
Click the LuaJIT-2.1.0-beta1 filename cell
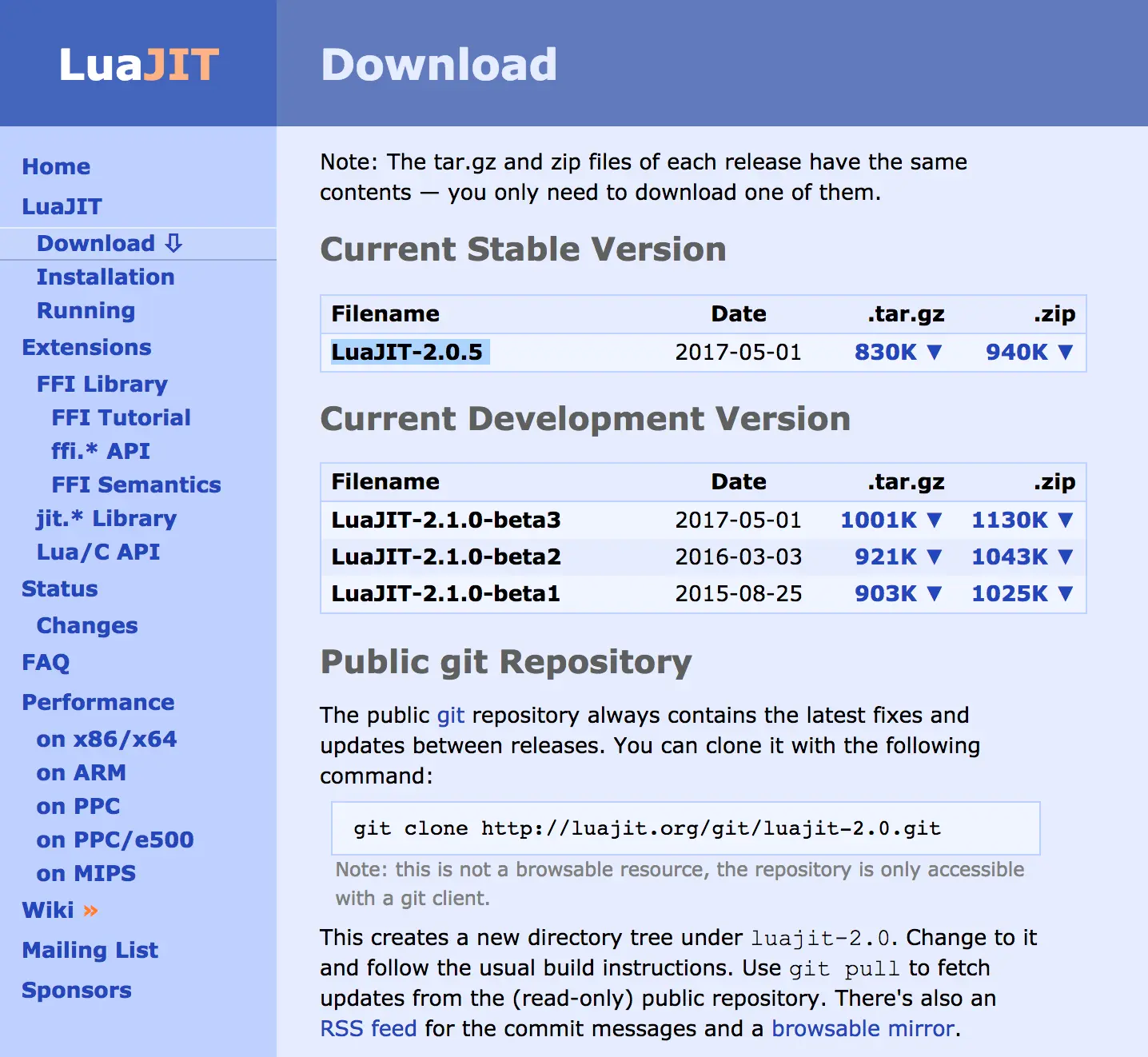[446, 593]
